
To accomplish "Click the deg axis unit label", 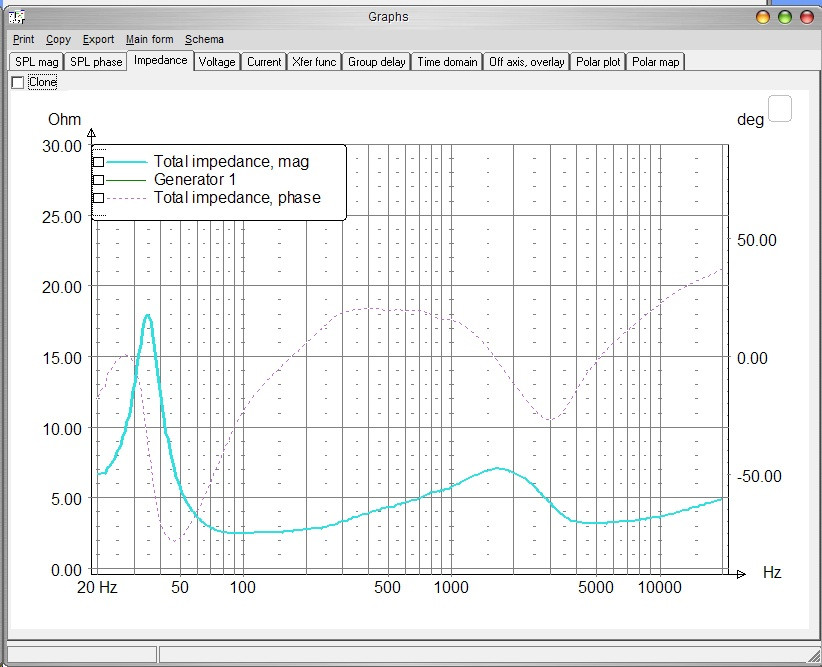I will coord(750,120).
